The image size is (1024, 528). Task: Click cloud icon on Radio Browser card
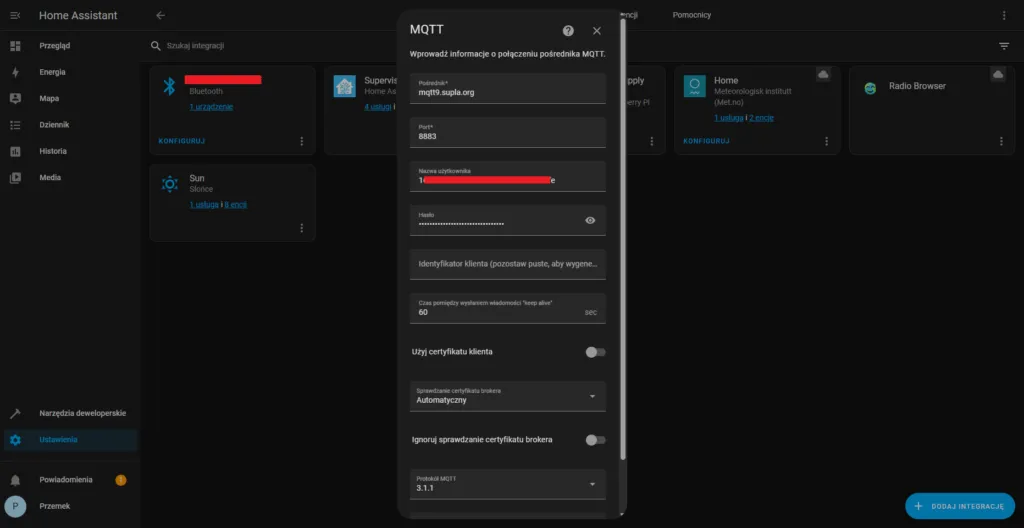coord(998,74)
